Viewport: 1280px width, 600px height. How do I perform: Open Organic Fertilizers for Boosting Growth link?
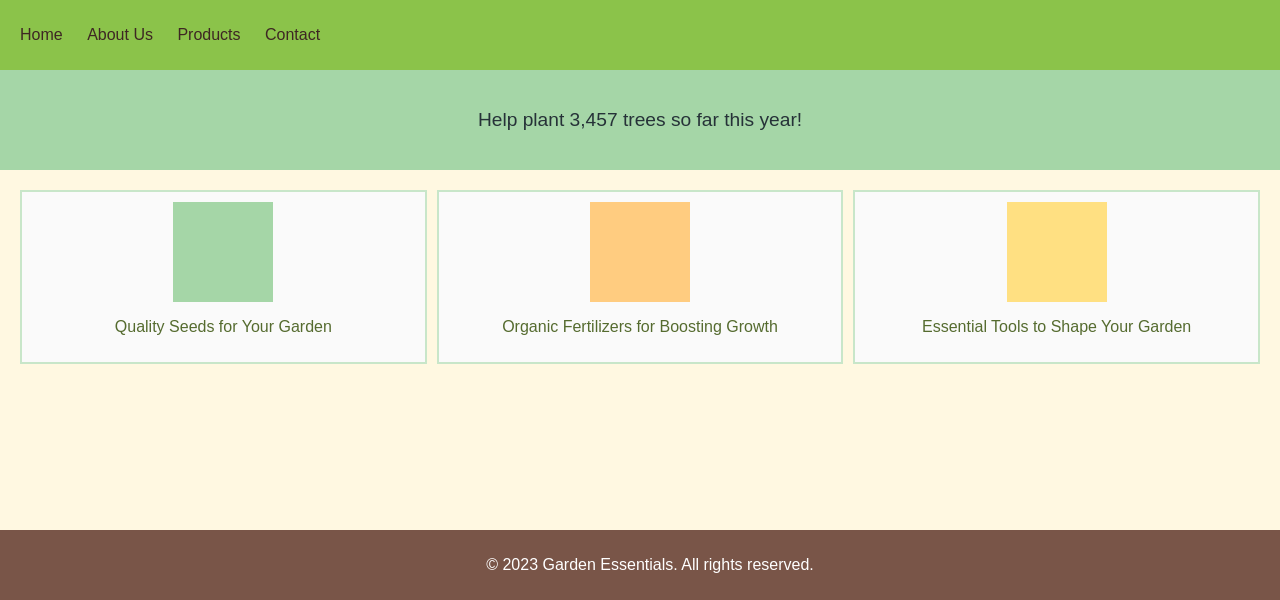(x=640, y=327)
